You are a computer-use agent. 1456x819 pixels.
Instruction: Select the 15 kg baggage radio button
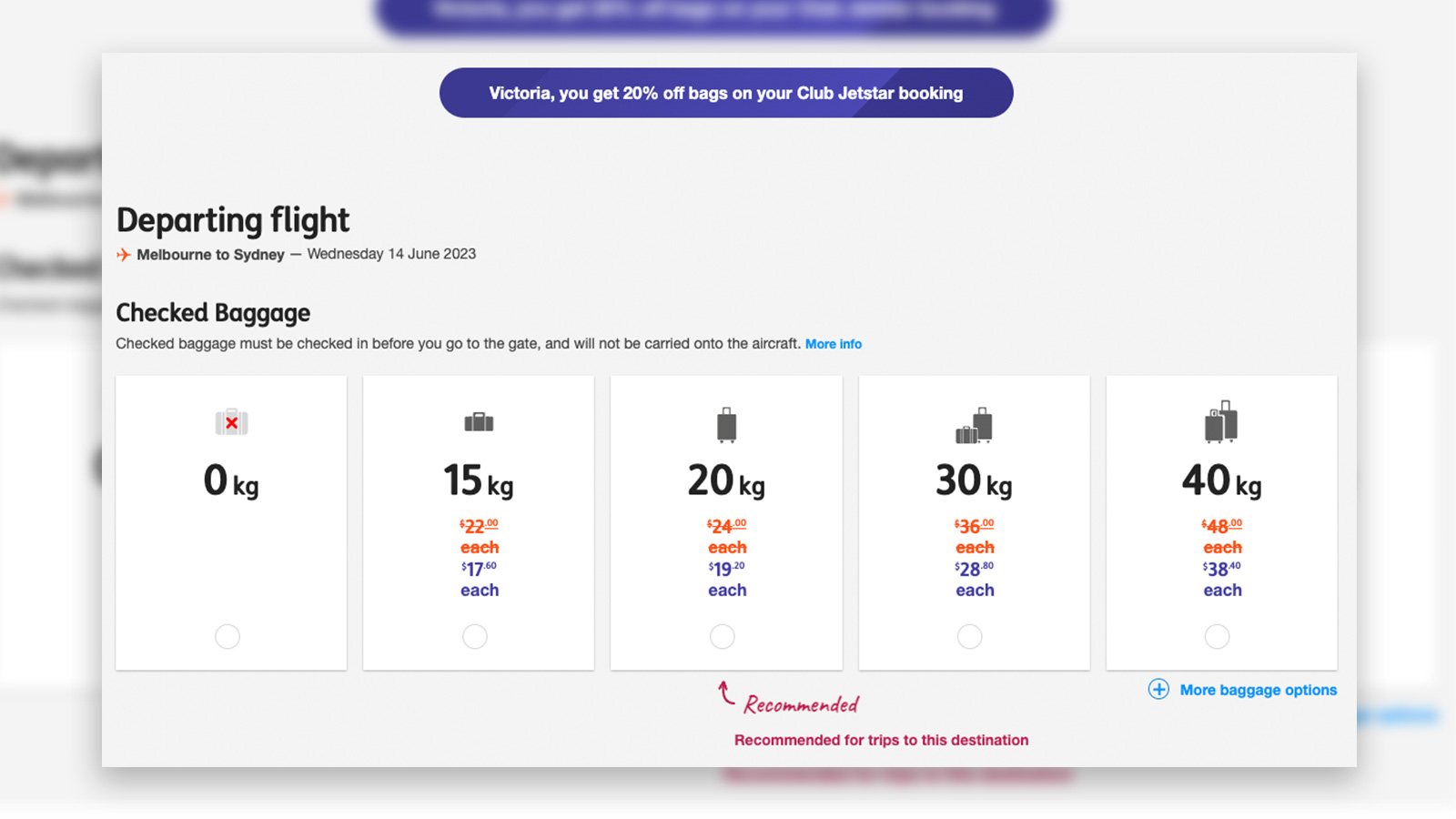click(x=475, y=636)
